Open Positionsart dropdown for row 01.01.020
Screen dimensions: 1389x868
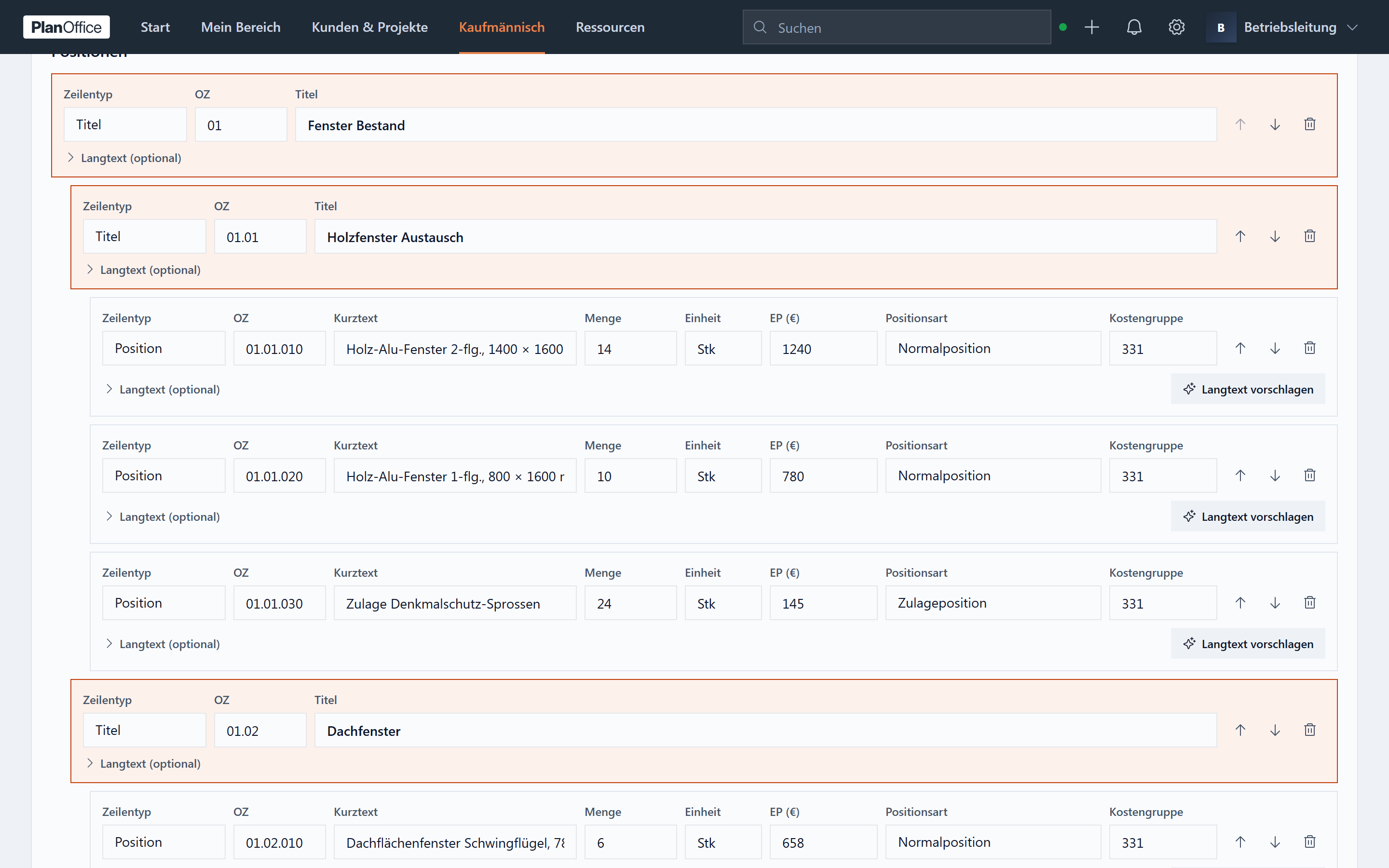[993, 476]
